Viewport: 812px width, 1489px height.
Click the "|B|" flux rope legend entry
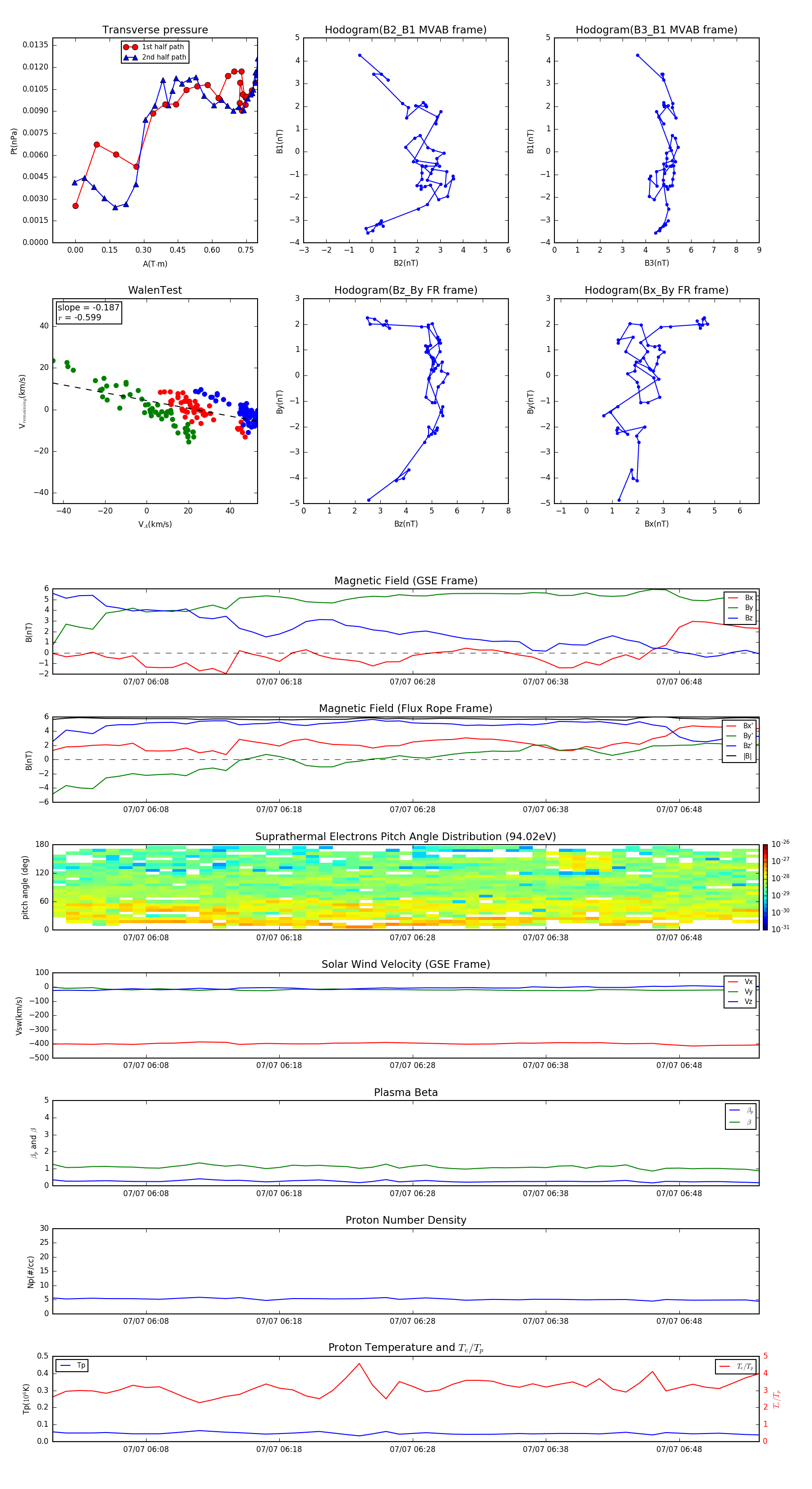tap(740, 757)
